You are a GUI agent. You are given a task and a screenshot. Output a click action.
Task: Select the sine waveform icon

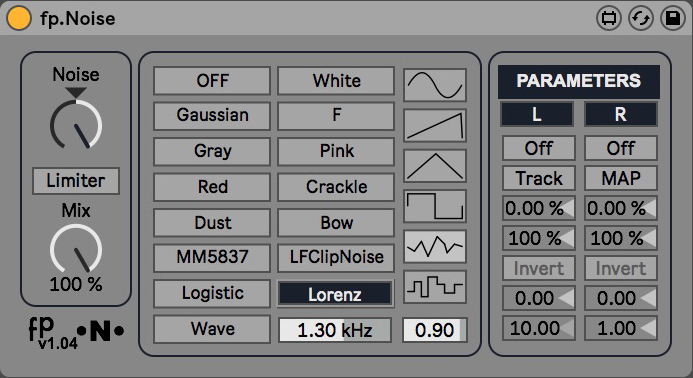click(x=435, y=85)
